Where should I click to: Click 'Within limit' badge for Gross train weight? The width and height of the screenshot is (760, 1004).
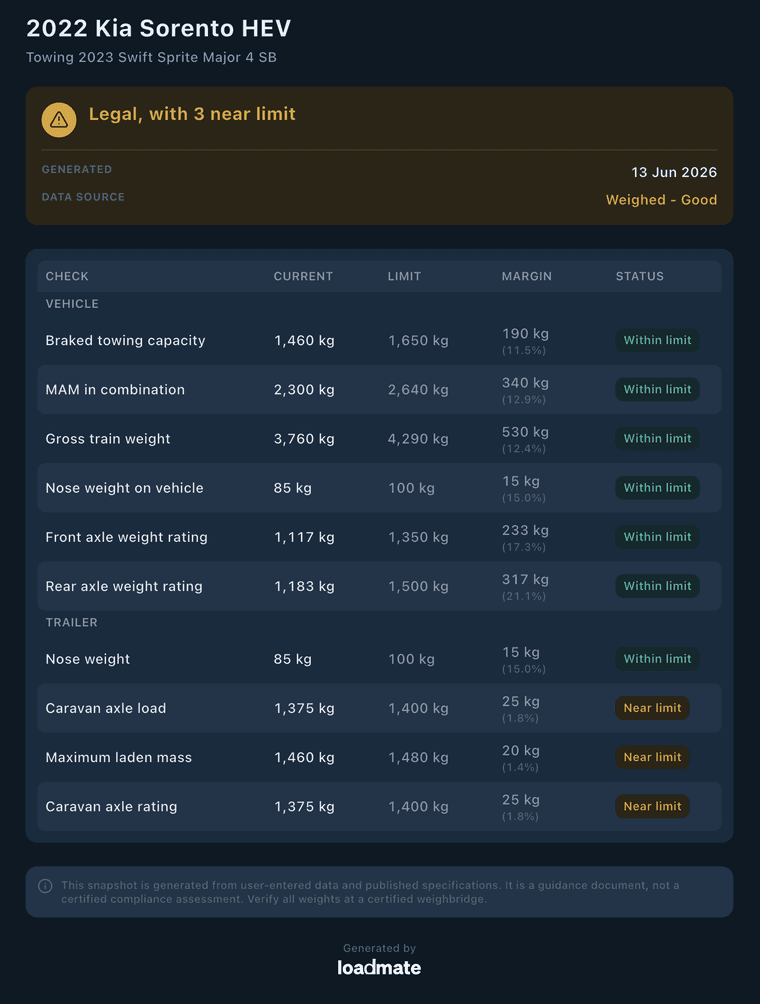pos(658,439)
